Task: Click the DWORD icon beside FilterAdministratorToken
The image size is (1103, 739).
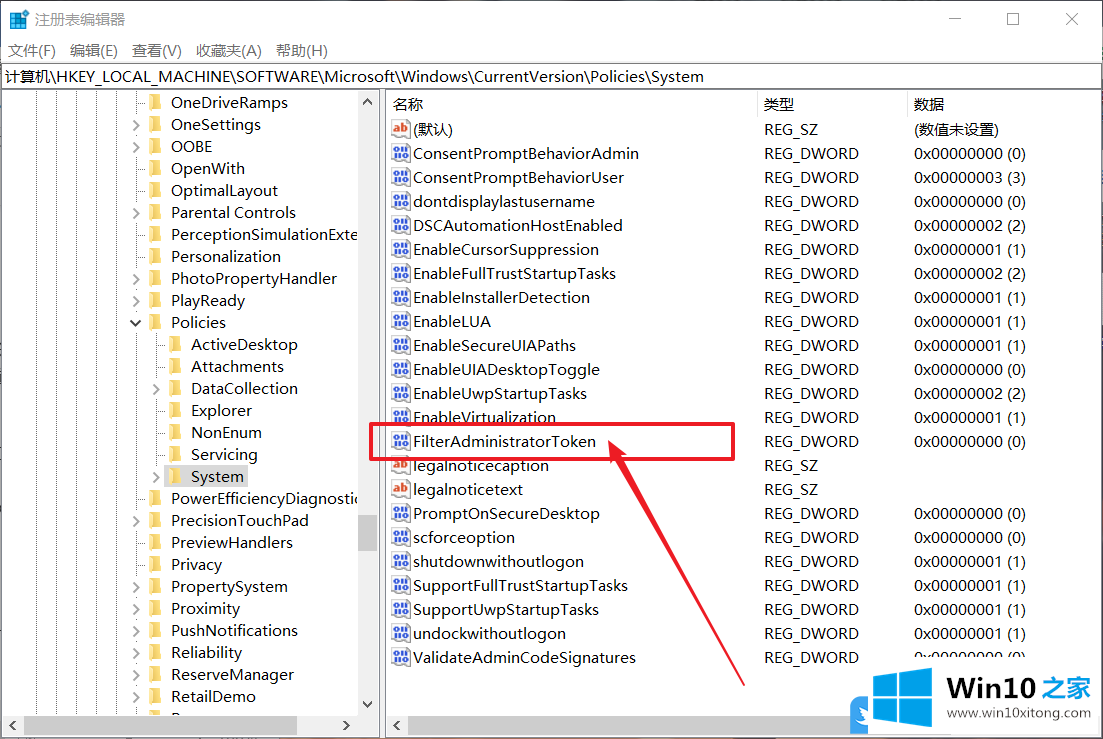Action: tap(400, 442)
